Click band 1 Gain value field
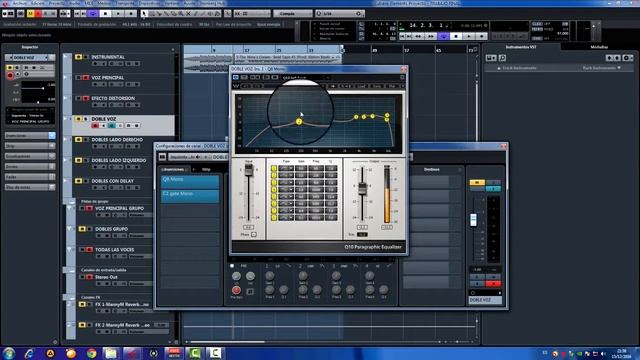Screen dimensions: 640x360 301,168
